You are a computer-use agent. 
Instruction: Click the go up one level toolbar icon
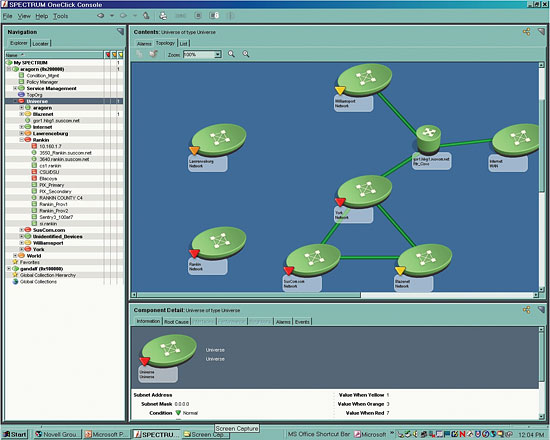coord(146,15)
